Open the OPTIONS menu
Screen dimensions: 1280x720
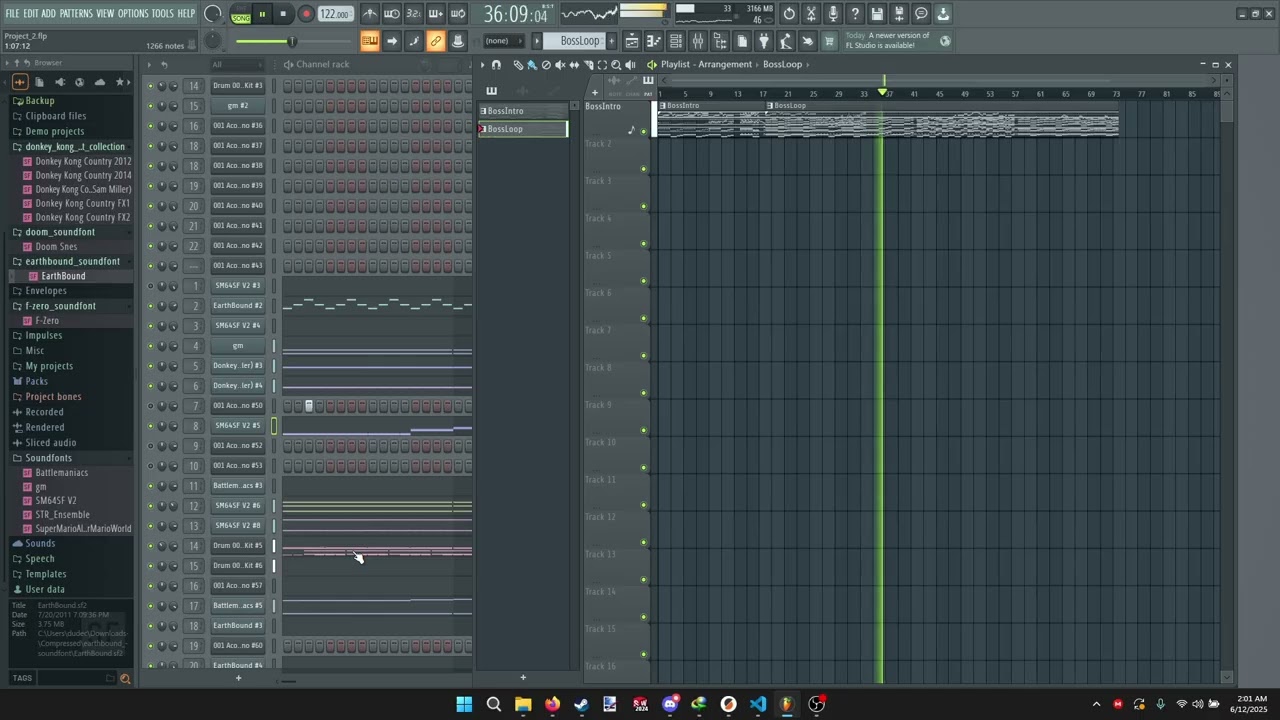tap(133, 14)
